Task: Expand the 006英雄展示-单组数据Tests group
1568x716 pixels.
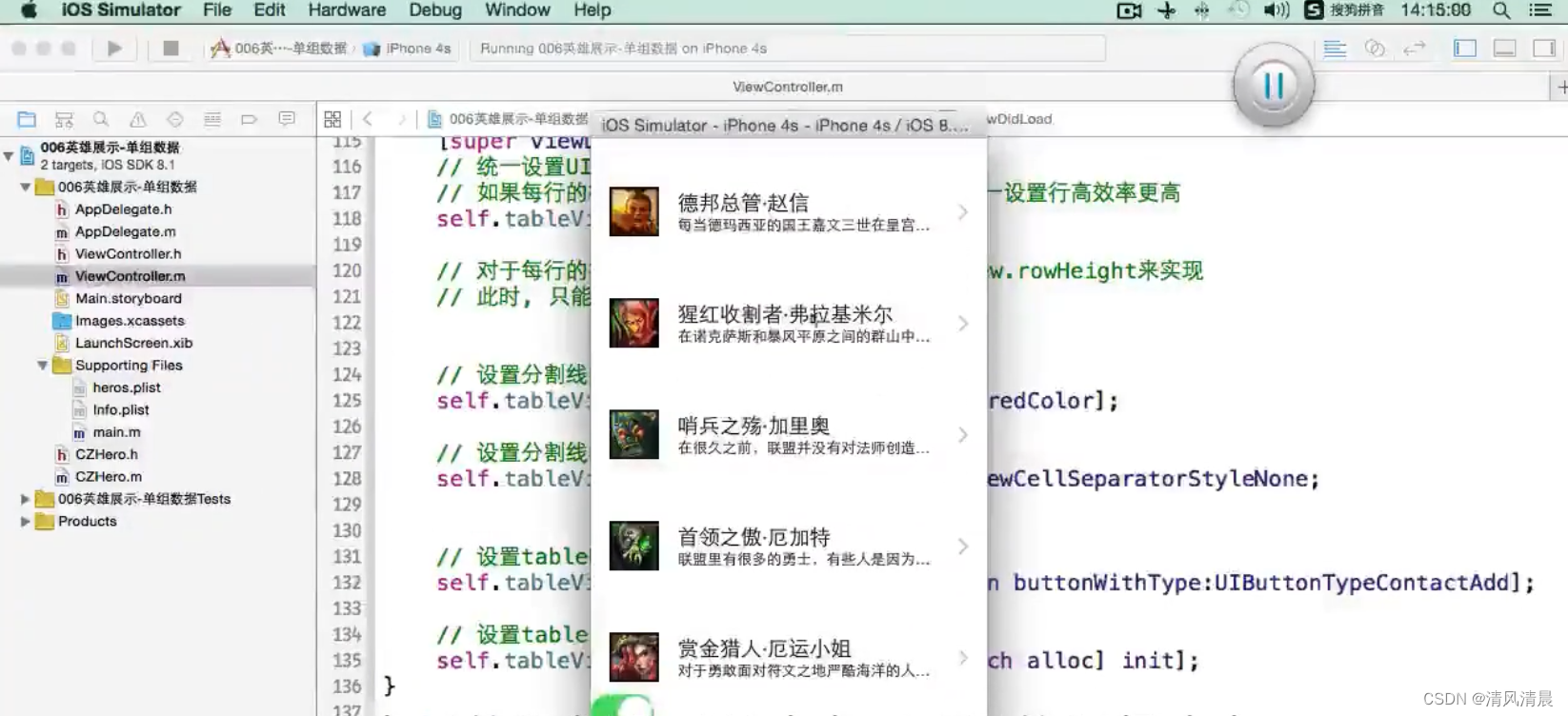Action: pyautogui.click(x=26, y=499)
